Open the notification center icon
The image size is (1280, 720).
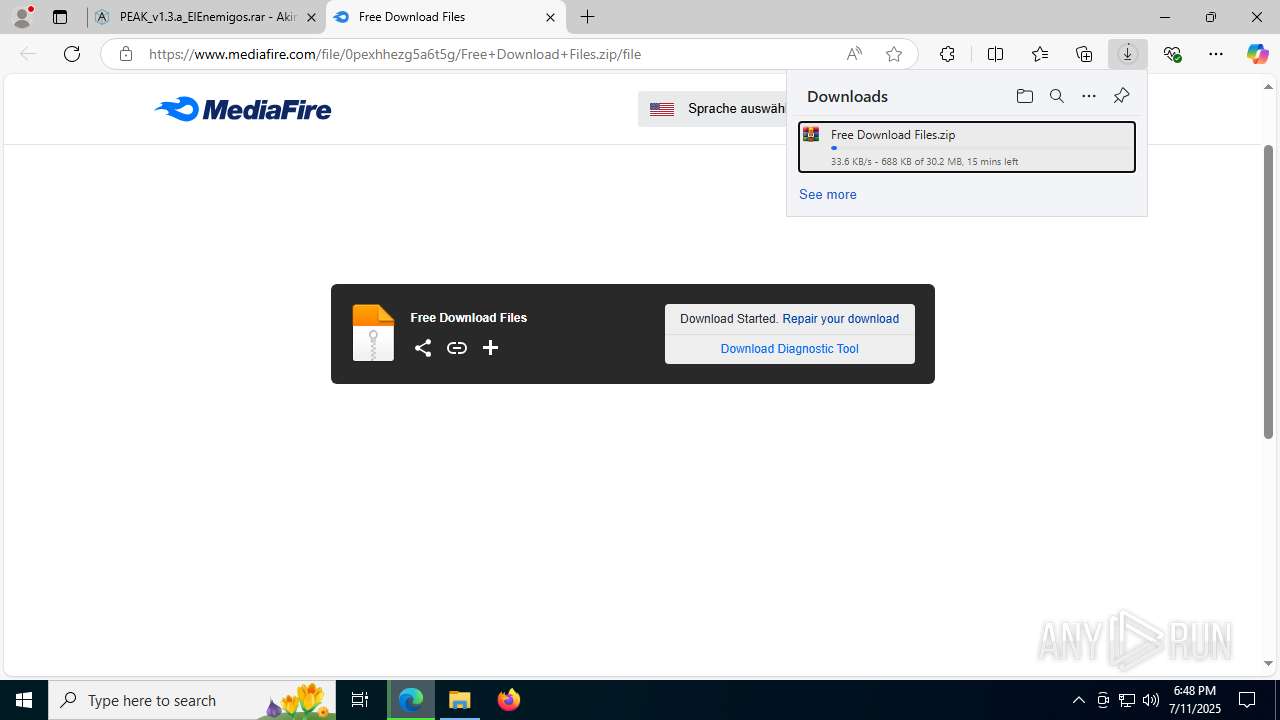1247,700
